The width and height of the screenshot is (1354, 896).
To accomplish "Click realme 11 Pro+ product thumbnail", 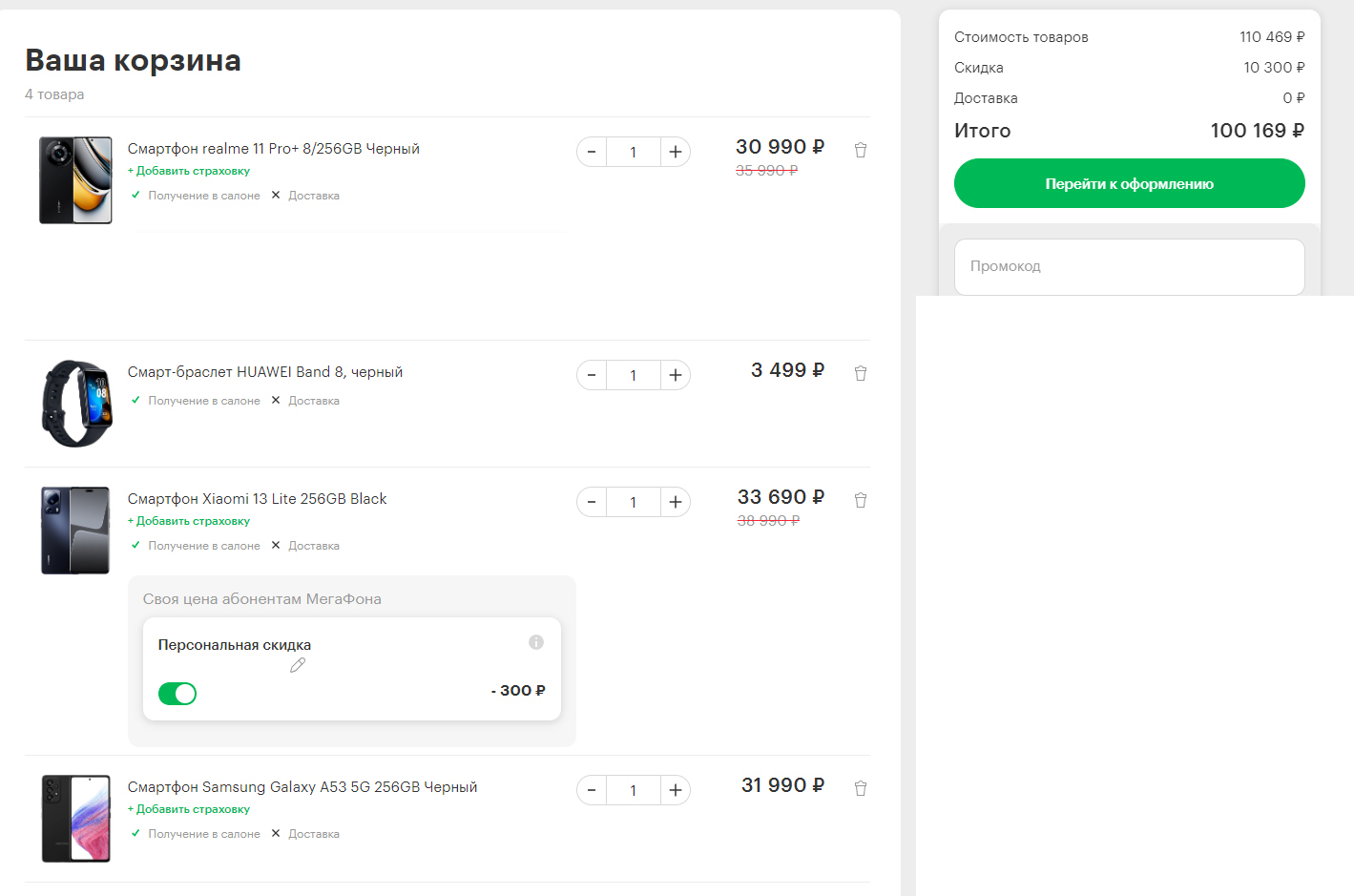I will pos(76,180).
